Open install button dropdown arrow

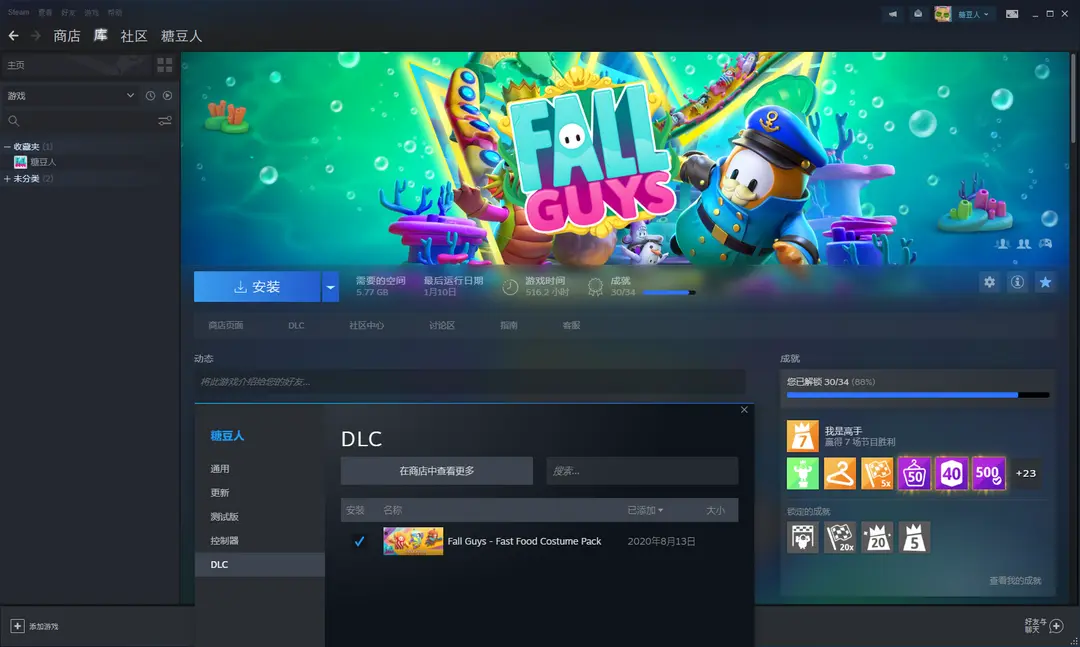point(330,287)
